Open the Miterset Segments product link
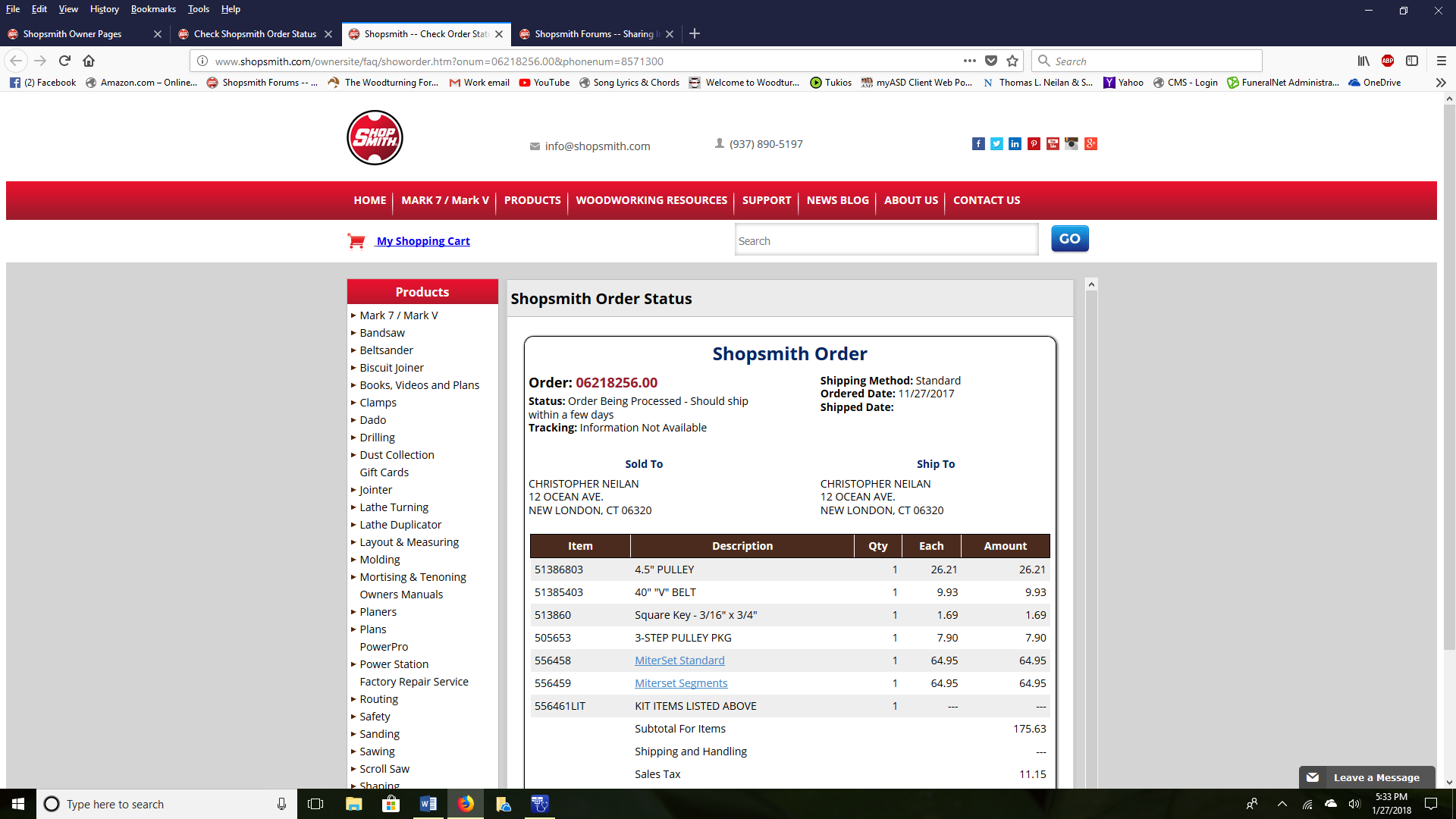 (681, 683)
